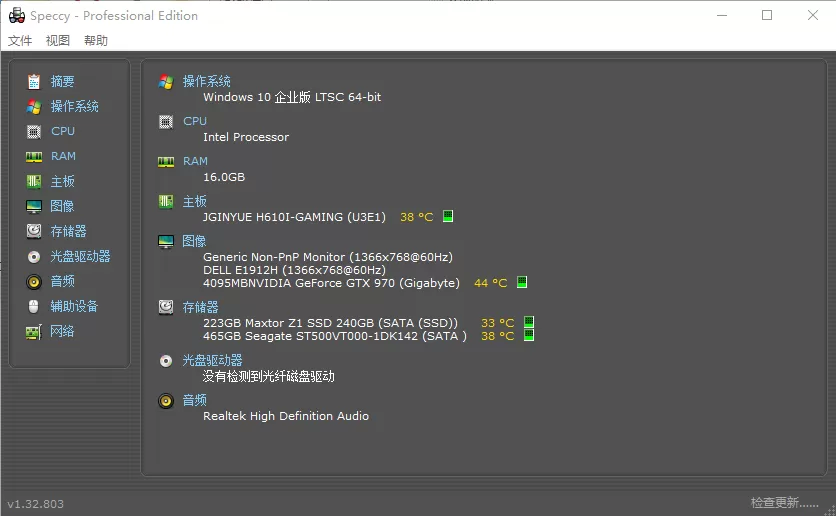Click JGINYUE H610I-GAMING (U3E1) text
Viewport: 836px width, 516px height.
pos(294,217)
